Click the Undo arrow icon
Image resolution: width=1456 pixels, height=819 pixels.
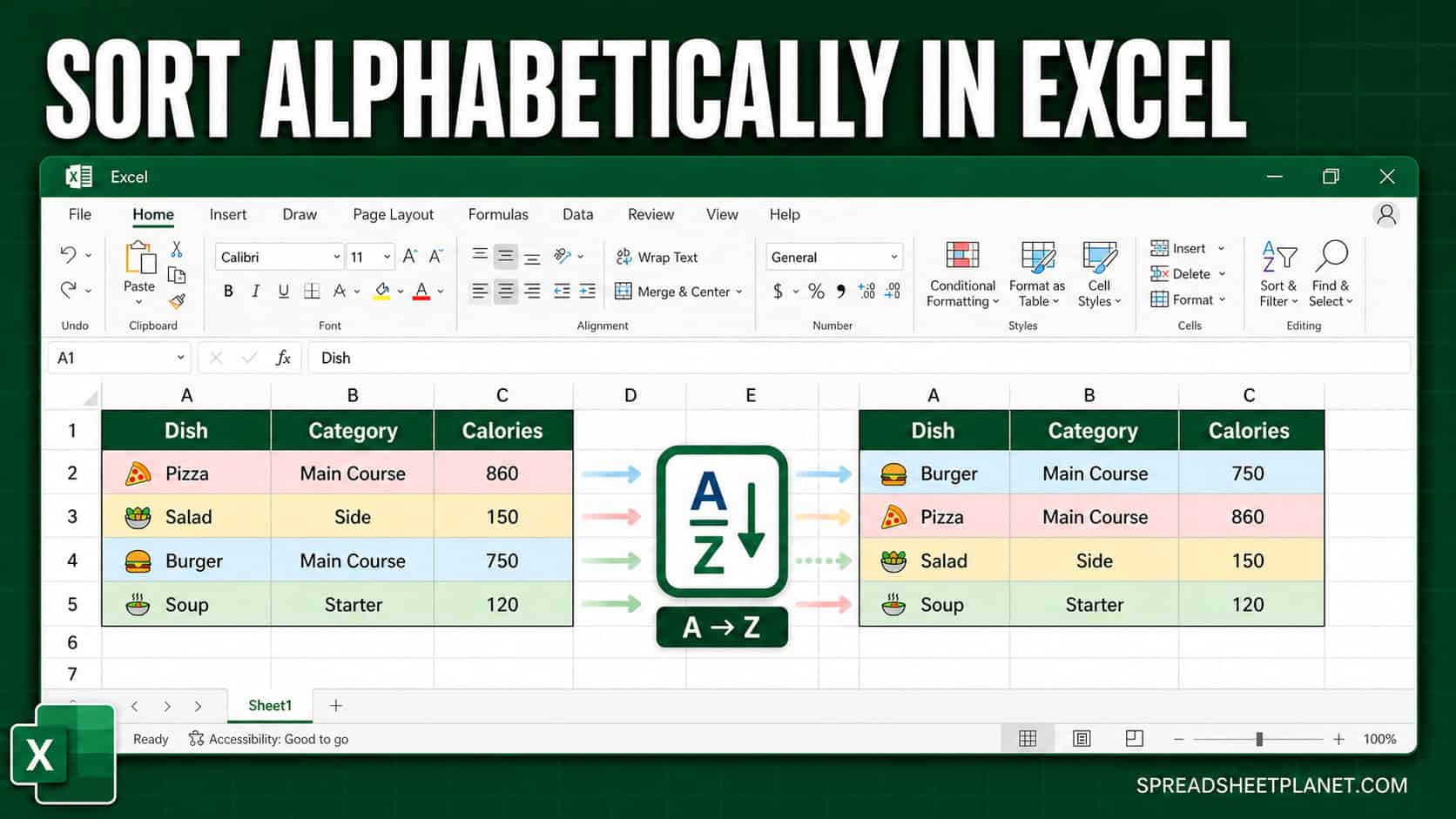click(68, 255)
